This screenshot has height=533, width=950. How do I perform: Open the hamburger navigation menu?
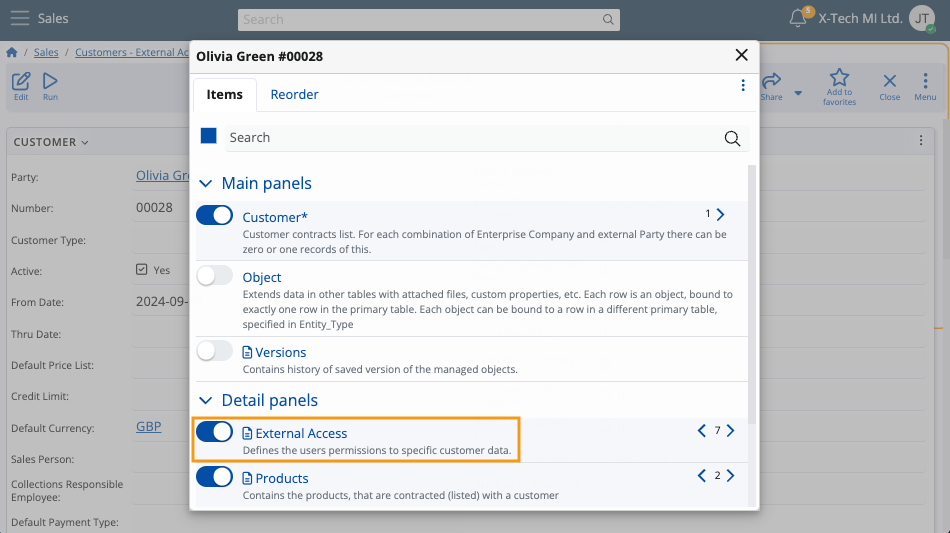[19, 19]
